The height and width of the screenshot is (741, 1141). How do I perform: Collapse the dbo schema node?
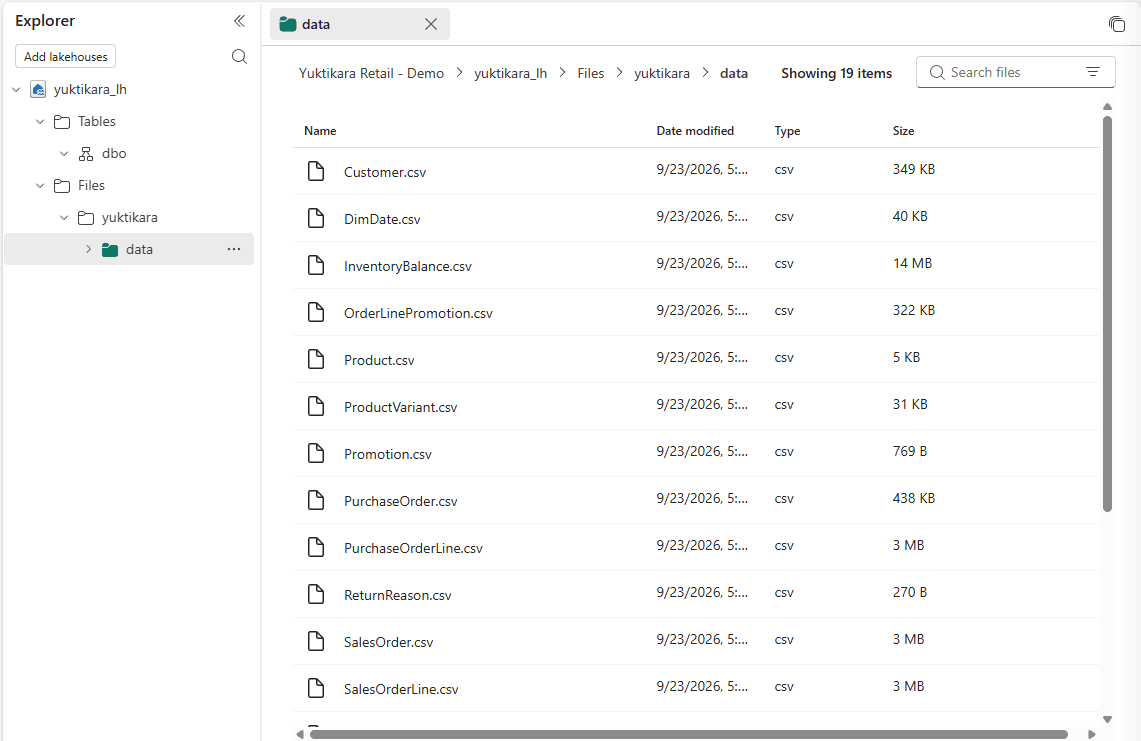pyautogui.click(x=64, y=154)
